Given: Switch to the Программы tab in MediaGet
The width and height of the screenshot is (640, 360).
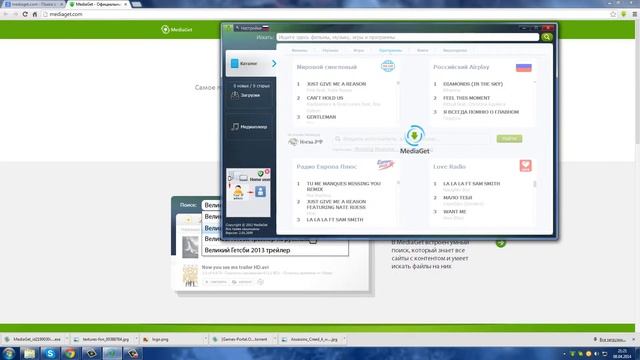Looking at the screenshot, I should point(390,50).
